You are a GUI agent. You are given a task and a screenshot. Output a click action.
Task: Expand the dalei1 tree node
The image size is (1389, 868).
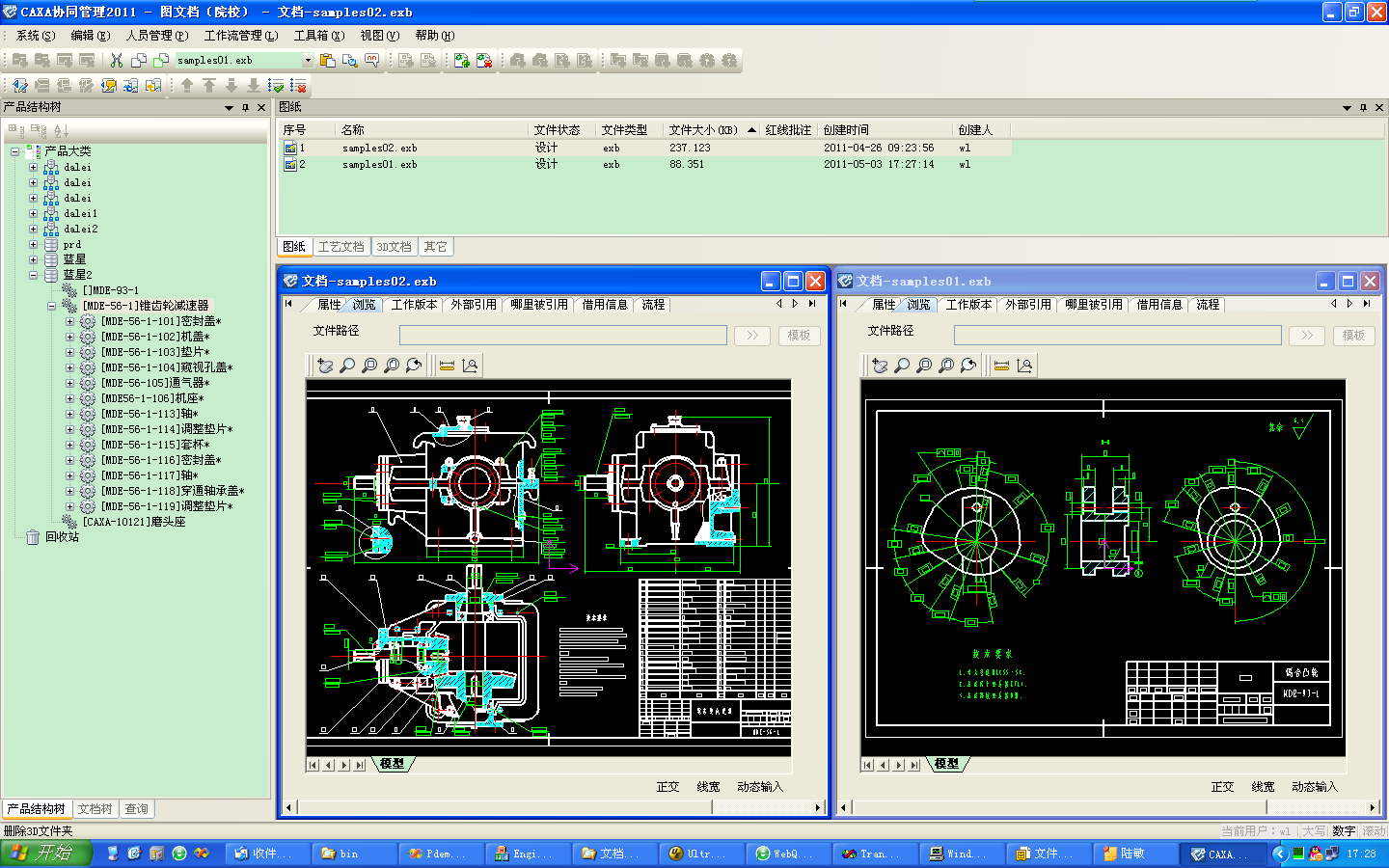pos(33,213)
